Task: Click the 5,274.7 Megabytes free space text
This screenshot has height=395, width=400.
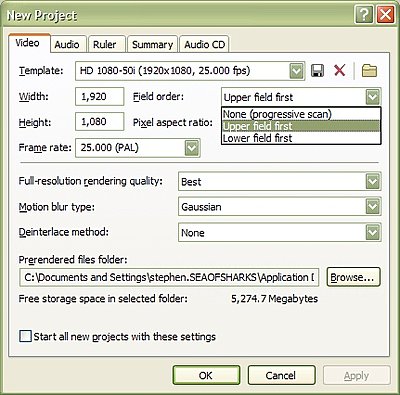Action: (274, 299)
